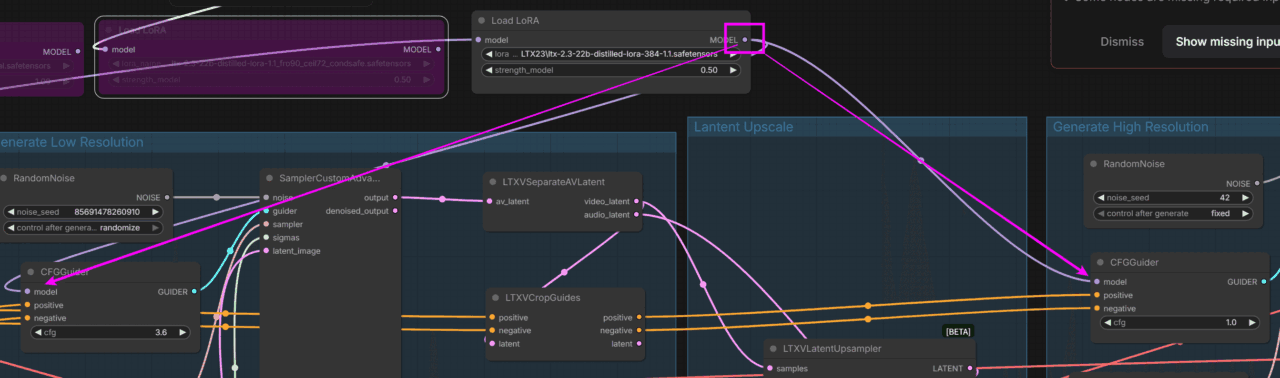Click model input slot on the outlined bypassed Load LoRA
This screenshot has height=378, width=1280.
[105, 49]
